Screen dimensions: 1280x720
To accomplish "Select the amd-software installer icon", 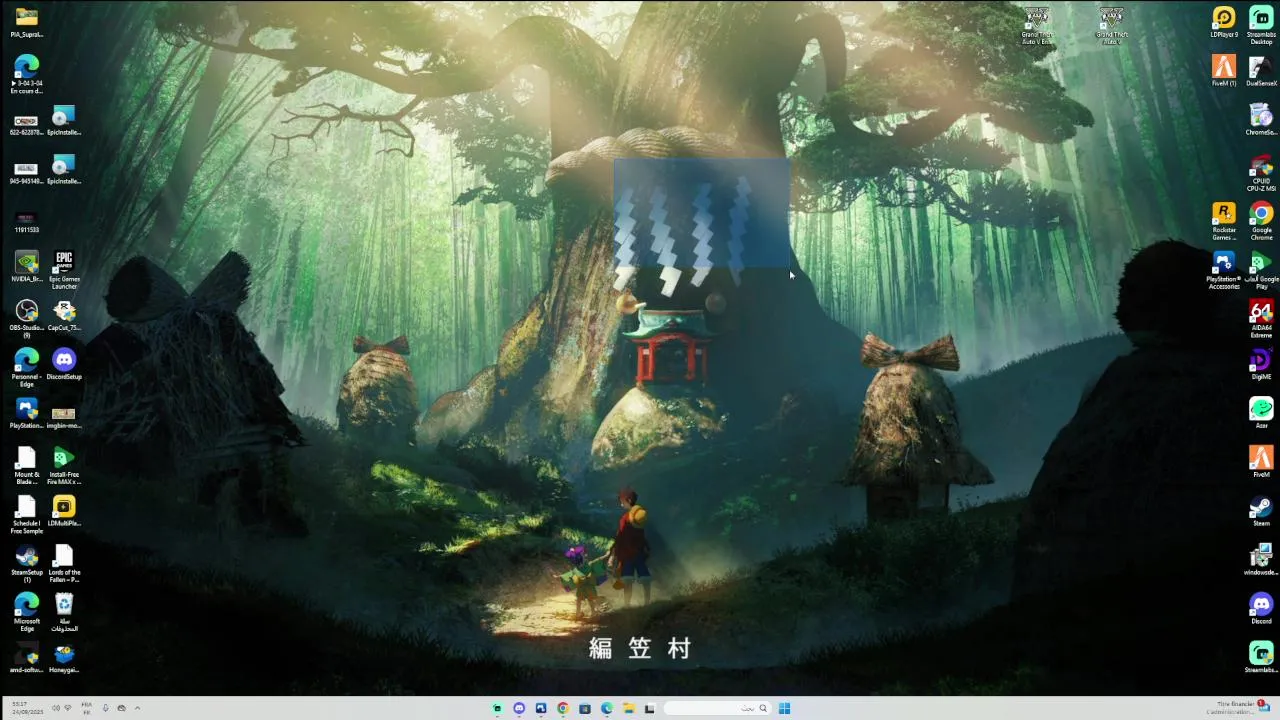I will 27,659.
